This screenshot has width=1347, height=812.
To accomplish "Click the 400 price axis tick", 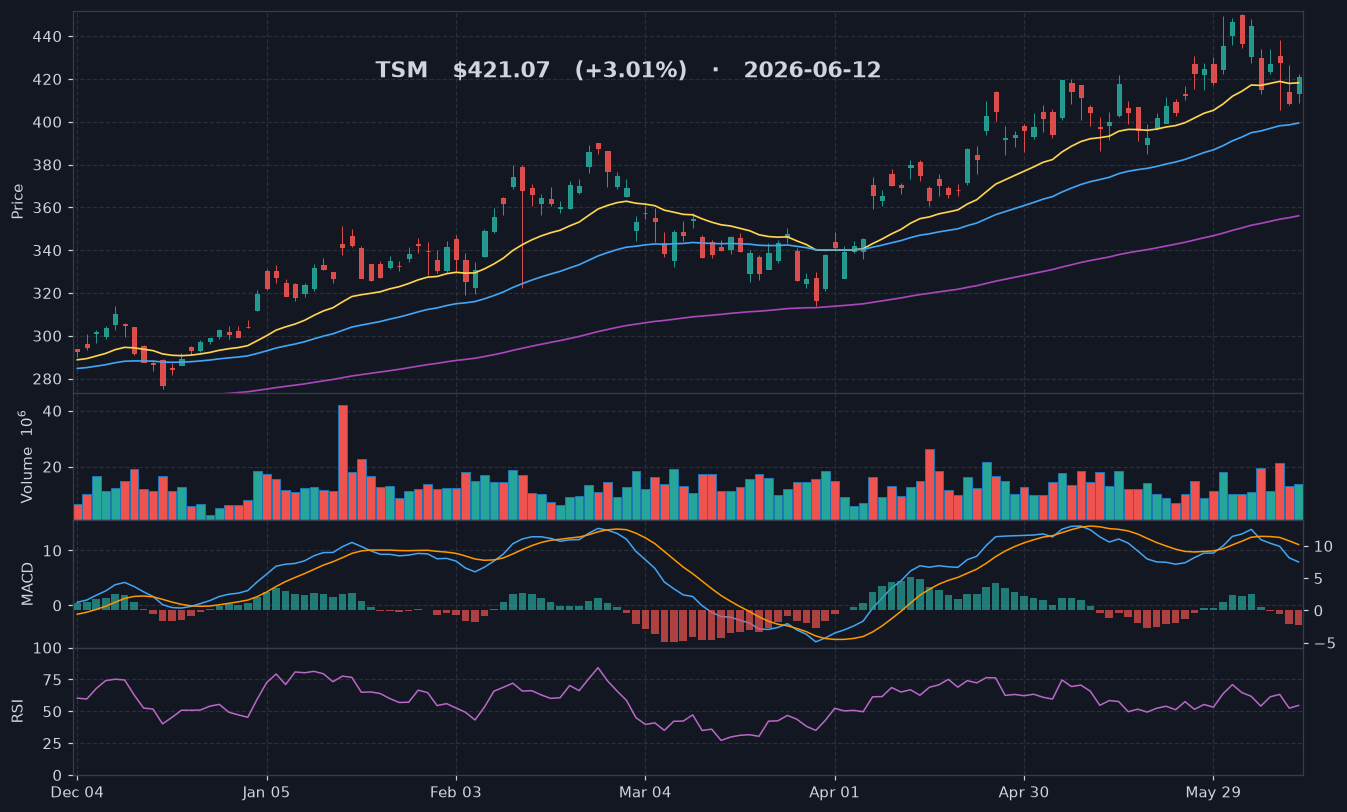I will tap(48, 123).
